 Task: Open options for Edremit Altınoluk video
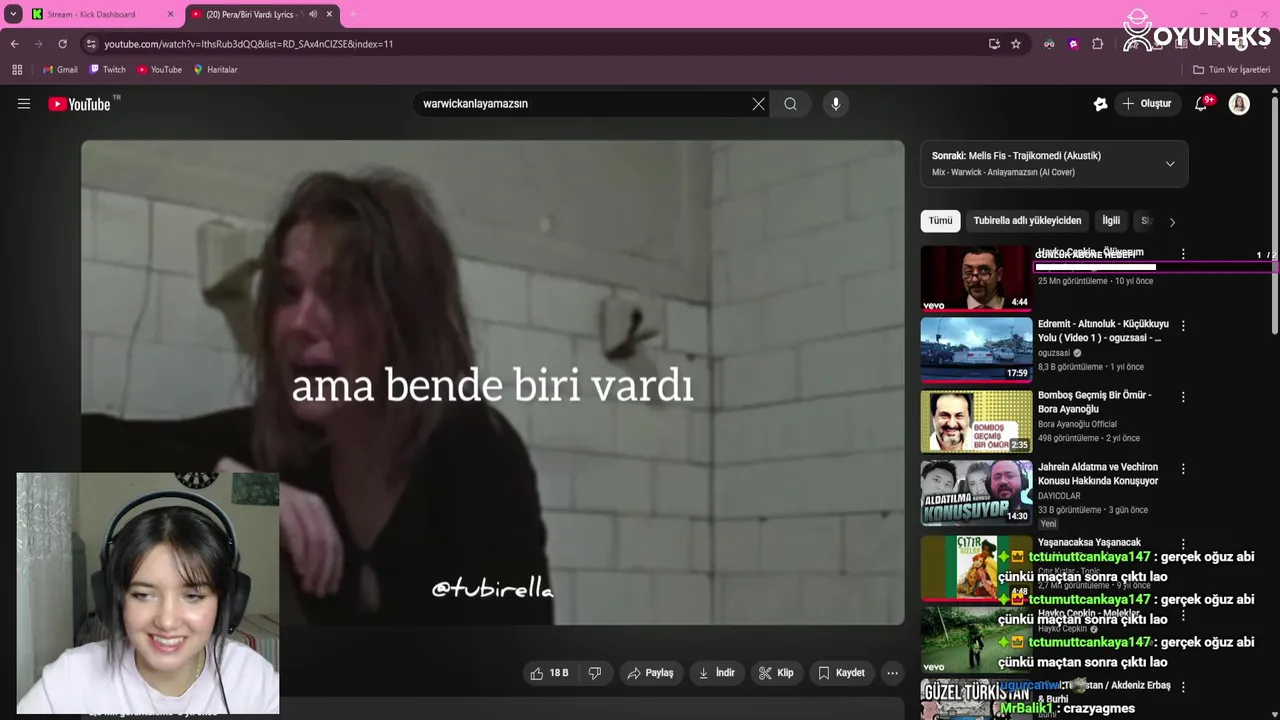point(1183,326)
